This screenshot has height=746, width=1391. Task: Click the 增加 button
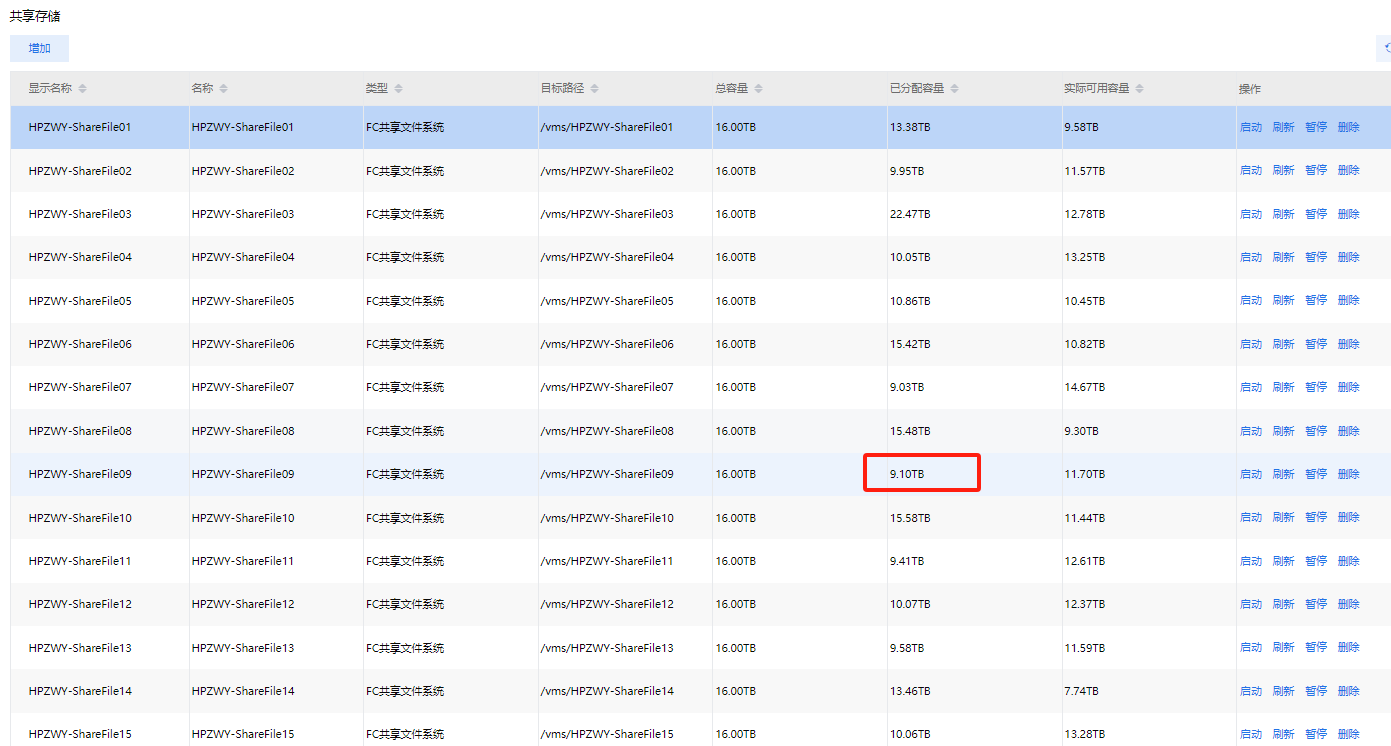click(39, 48)
